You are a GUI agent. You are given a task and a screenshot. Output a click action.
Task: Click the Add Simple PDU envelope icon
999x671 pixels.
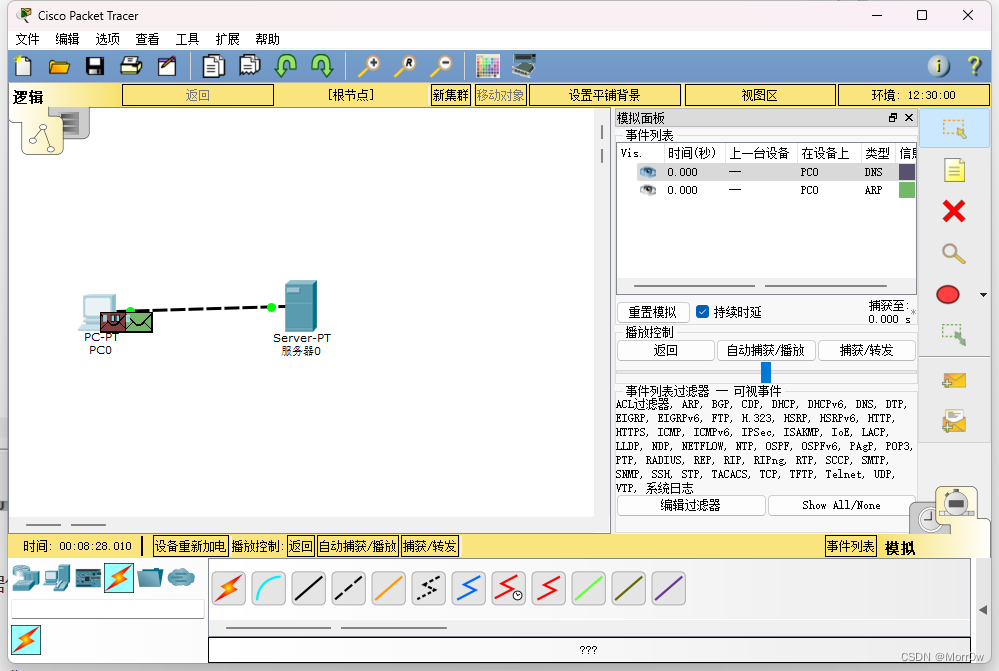pyautogui.click(x=954, y=380)
